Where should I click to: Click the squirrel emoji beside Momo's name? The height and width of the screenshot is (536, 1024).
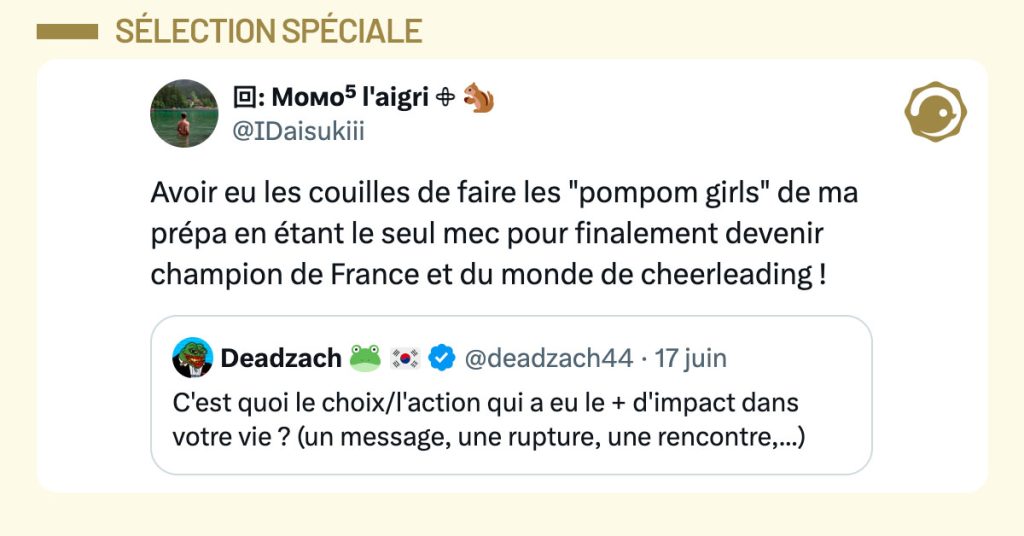(x=479, y=97)
